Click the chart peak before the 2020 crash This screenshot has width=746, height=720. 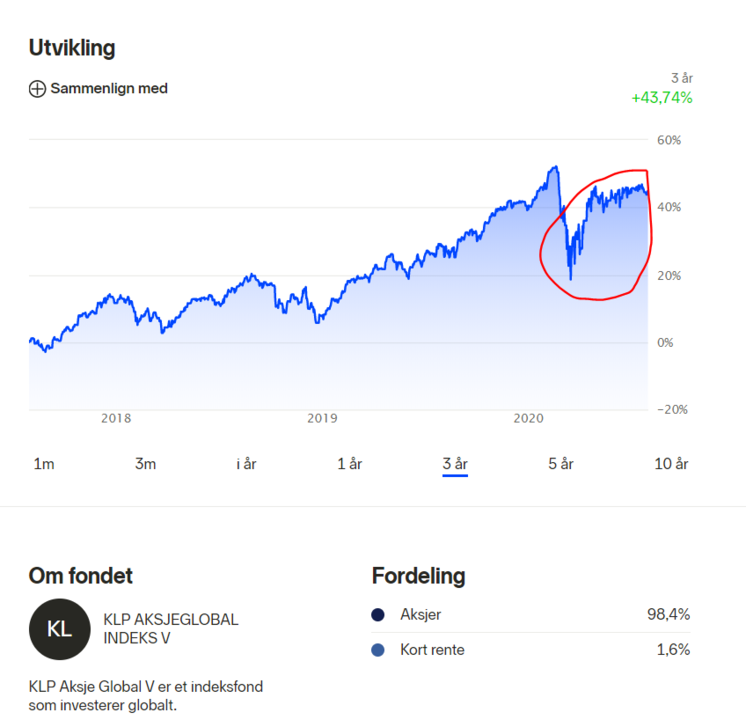[555, 167]
